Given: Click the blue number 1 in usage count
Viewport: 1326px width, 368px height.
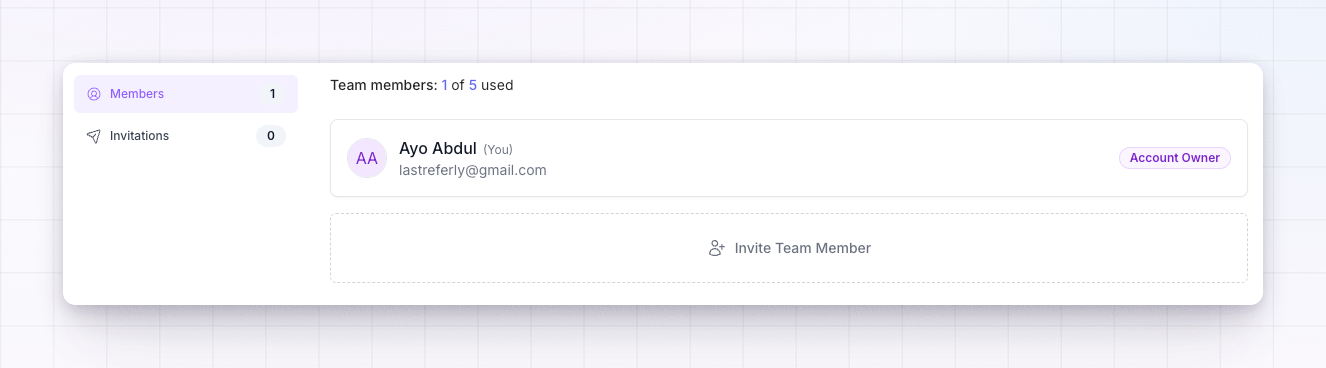Looking at the screenshot, I should coord(444,85).
